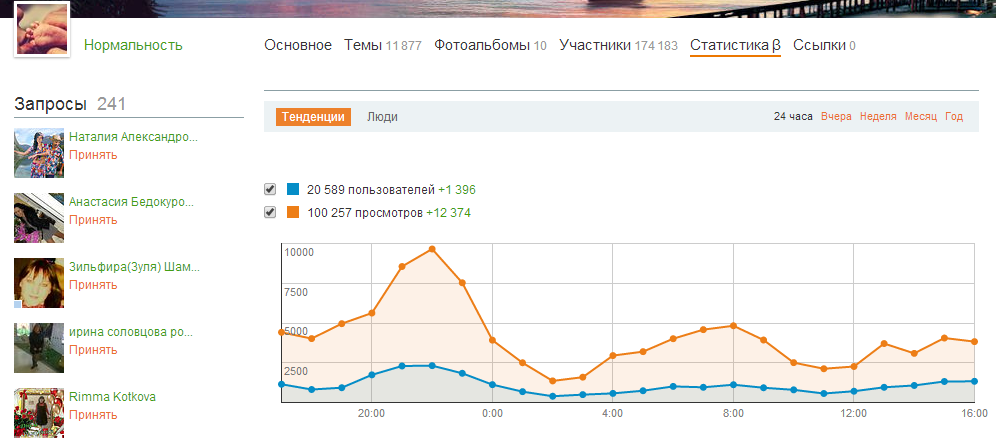Click the blue users point at 12:00
This screenshot has height=442, width=996.
tap(854, 391)
